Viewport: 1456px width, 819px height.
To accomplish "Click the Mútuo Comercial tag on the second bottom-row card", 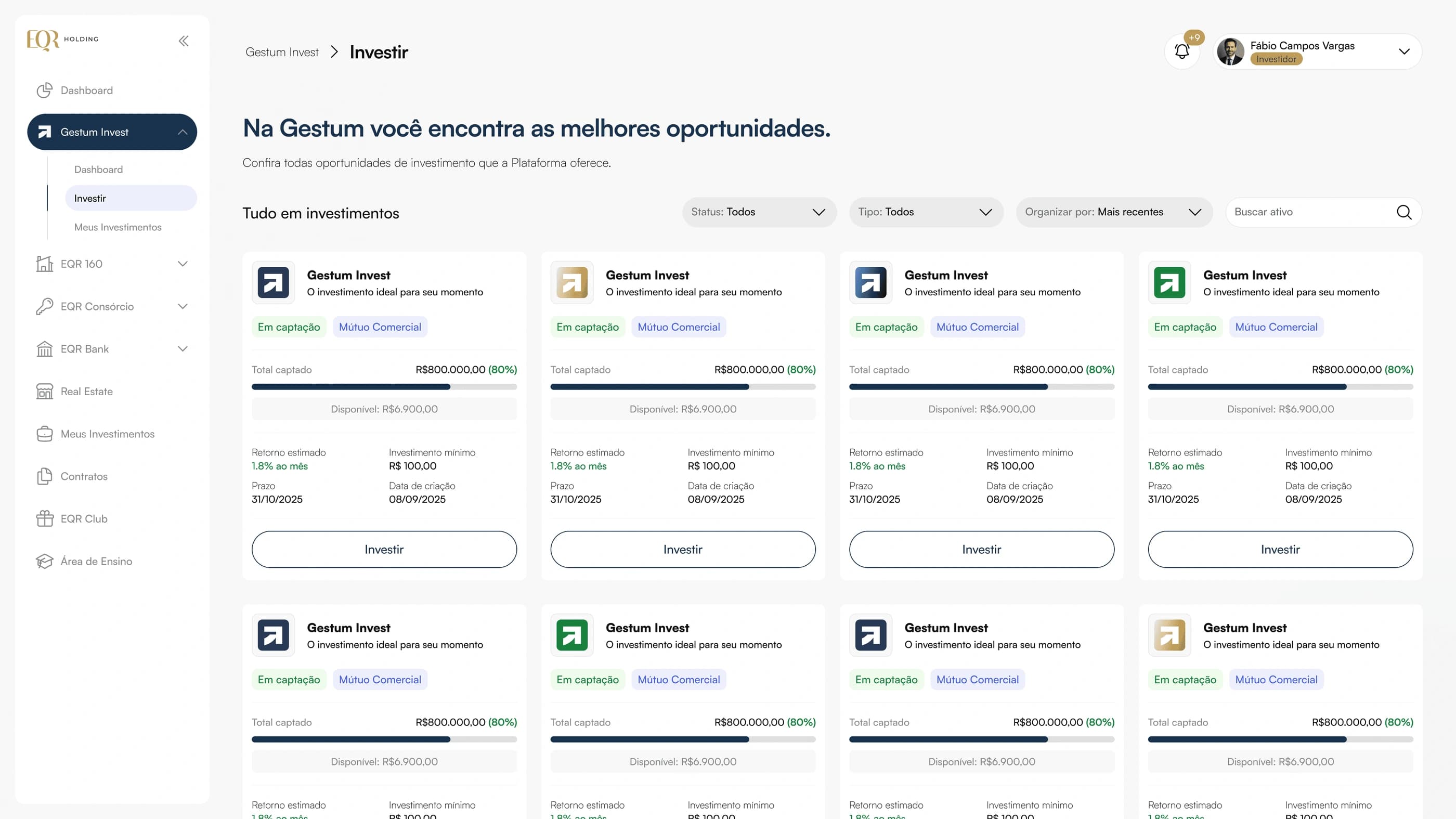I will point(678,680).
